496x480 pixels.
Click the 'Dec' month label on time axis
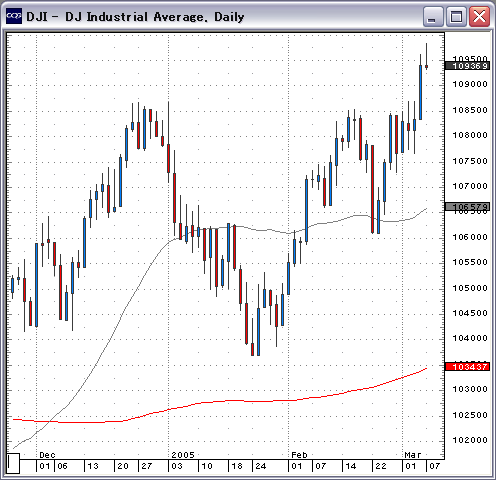47,455
